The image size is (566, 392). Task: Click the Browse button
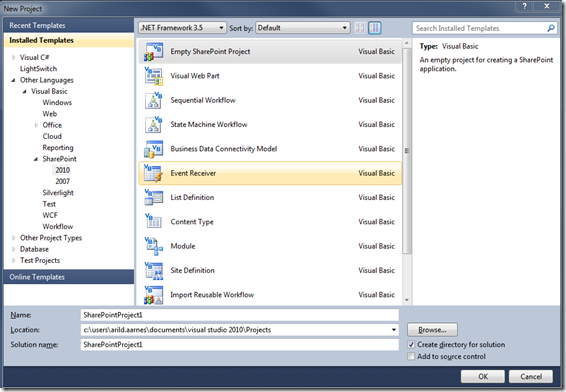click(x=432, y=330)
